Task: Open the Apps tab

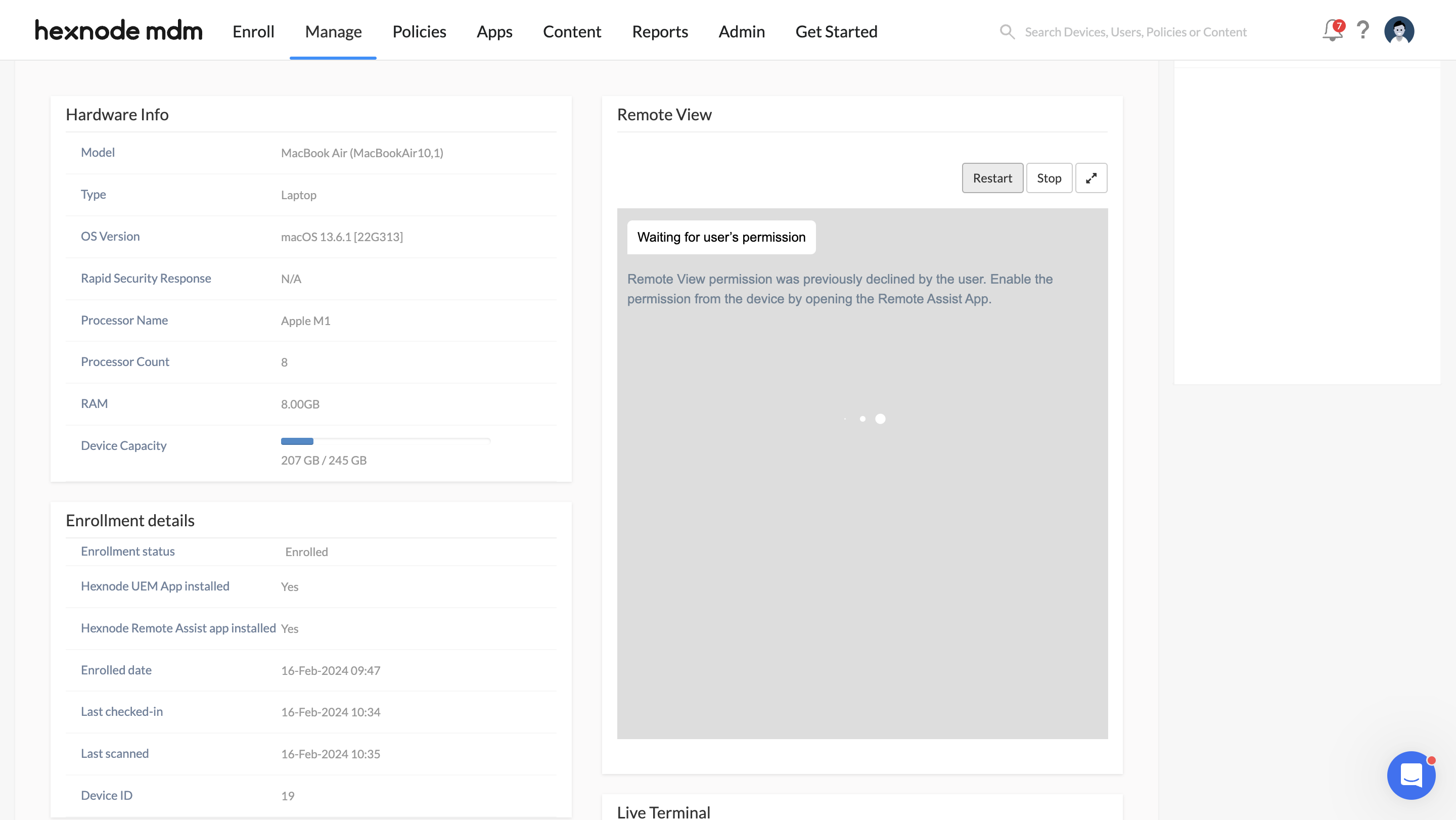Action: coord(494,32)
